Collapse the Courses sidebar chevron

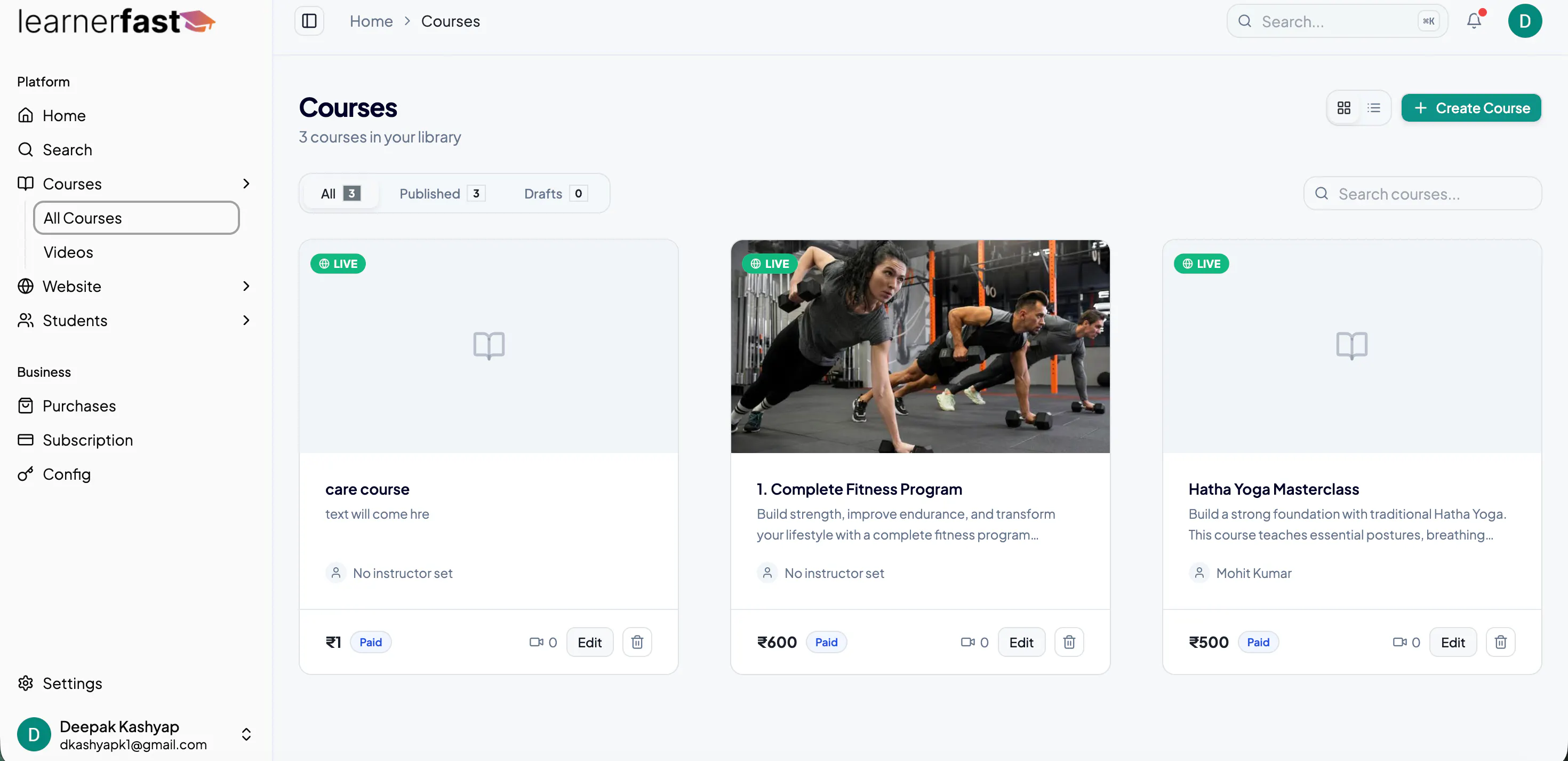(246, 184)
